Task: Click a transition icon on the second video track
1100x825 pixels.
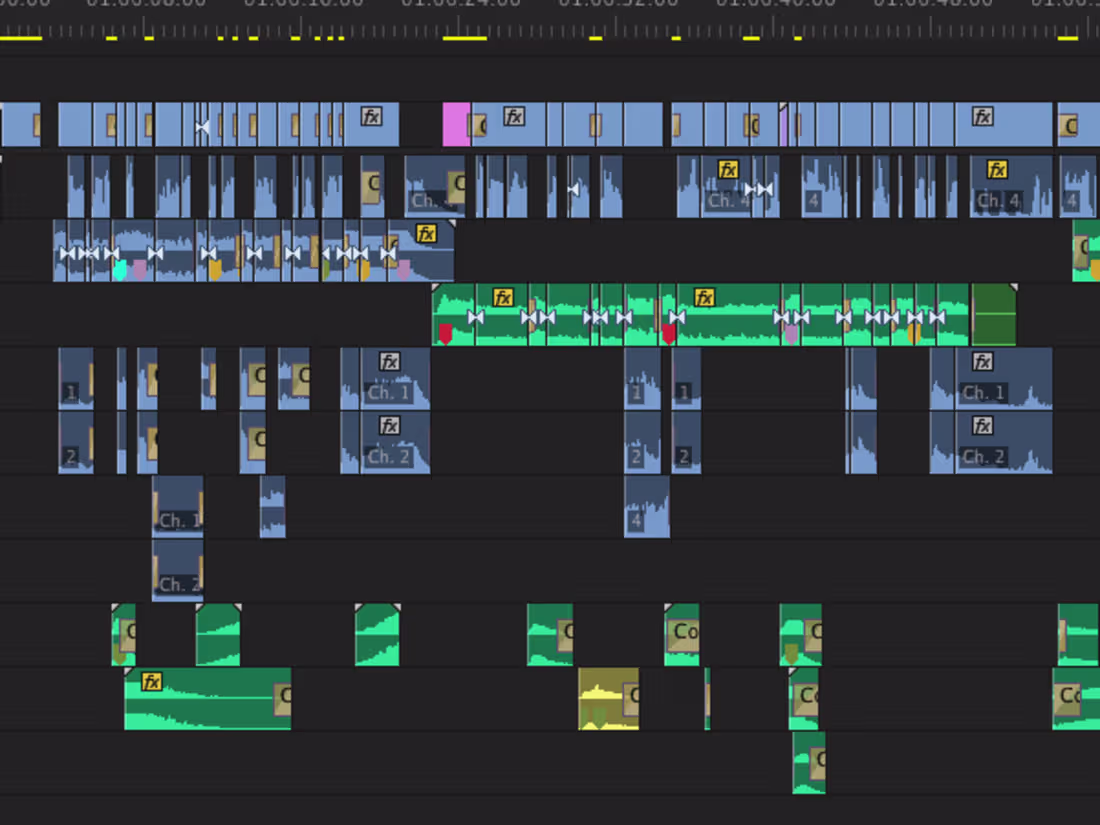Action: click(572, 189)
